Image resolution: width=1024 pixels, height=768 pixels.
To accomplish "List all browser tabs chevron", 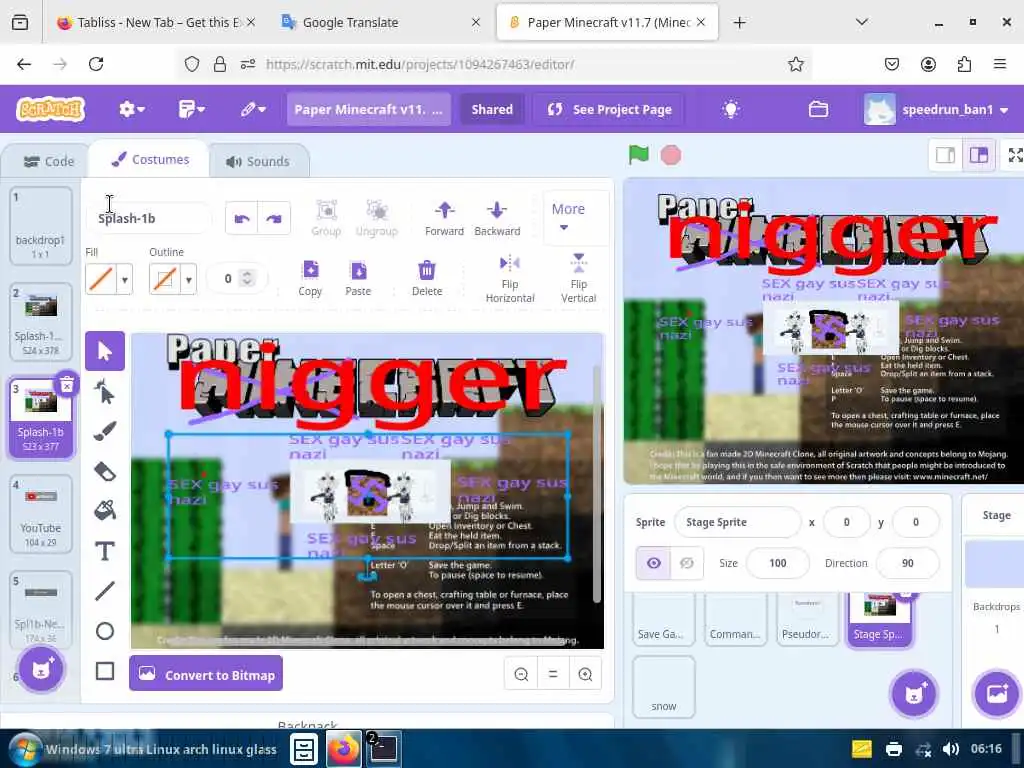I will [x=862, y=22].
